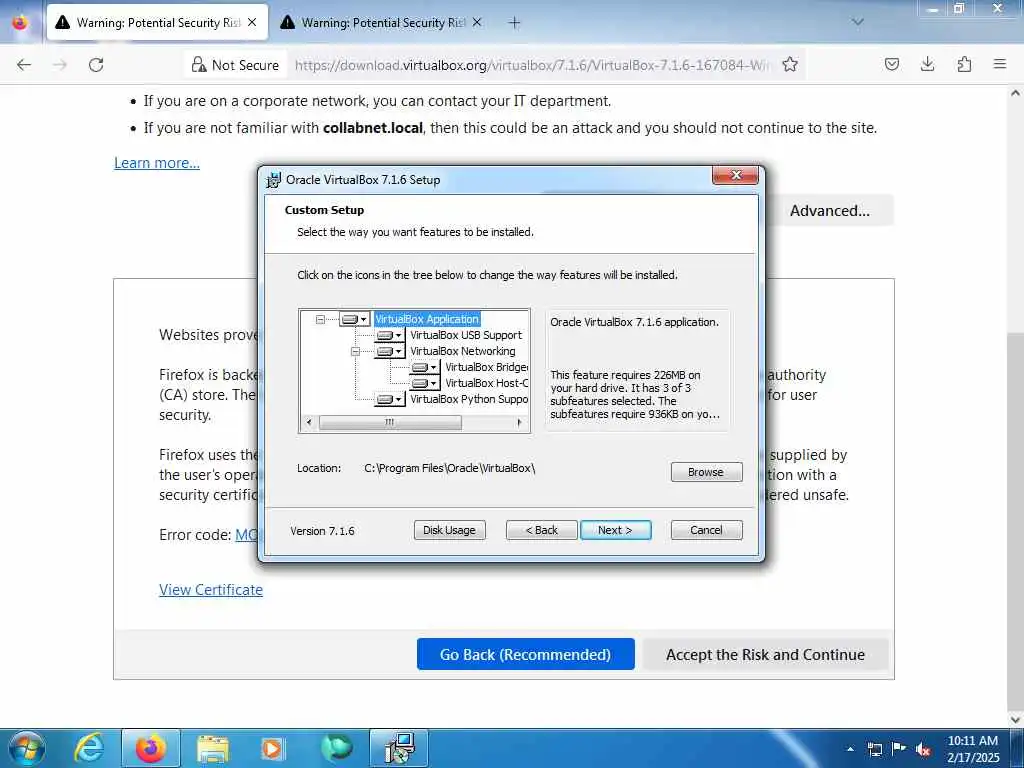Open the Windows Start menu

(25, 748)
